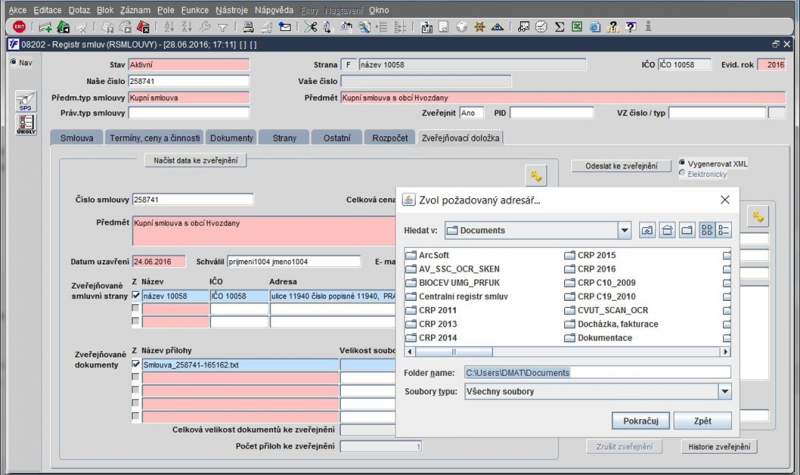
Task: Click Načíst data ke zveřejnění button
Action: pos(194,159)
